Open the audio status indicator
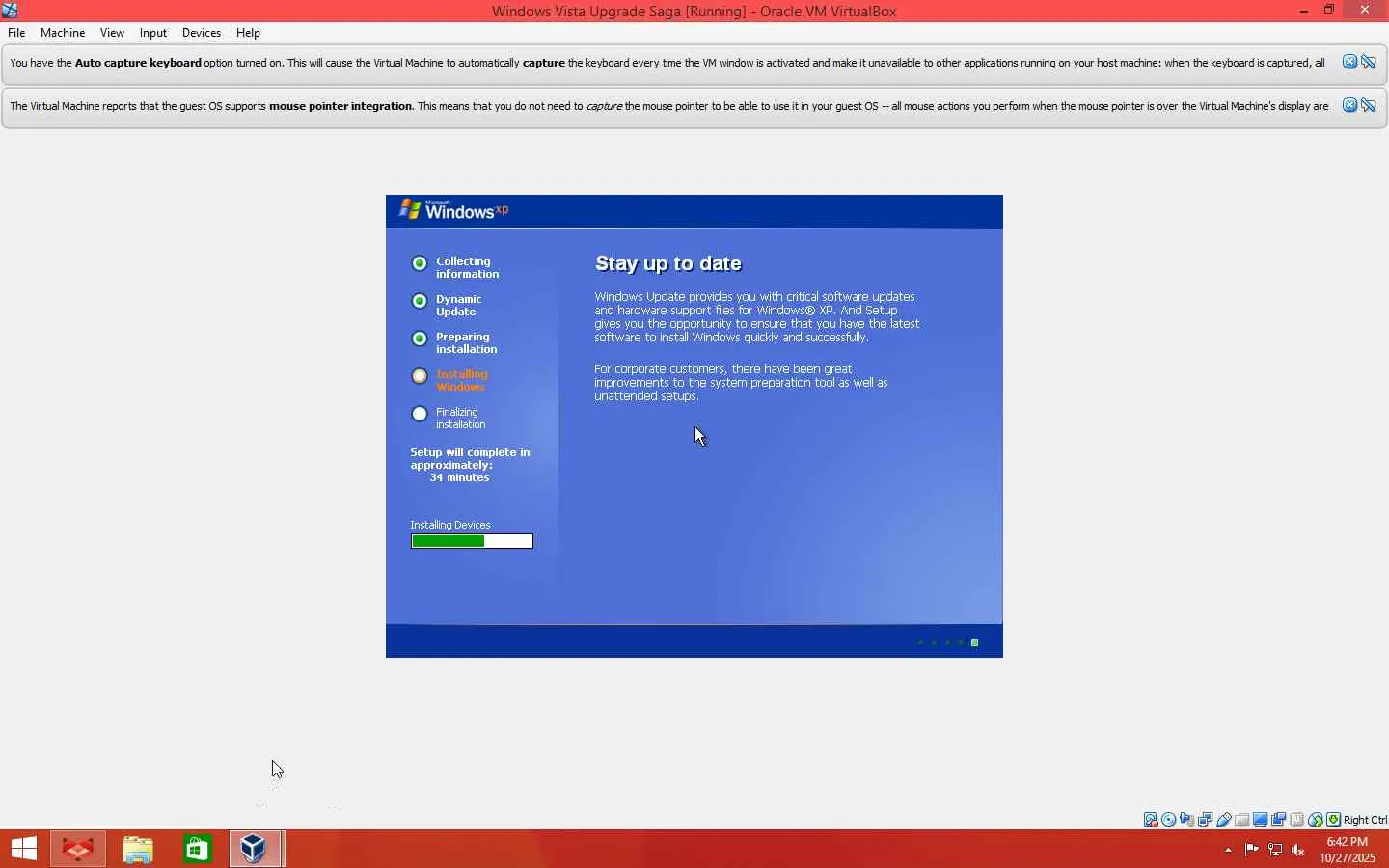1389x868 pixels. [x=1187, y=820]
